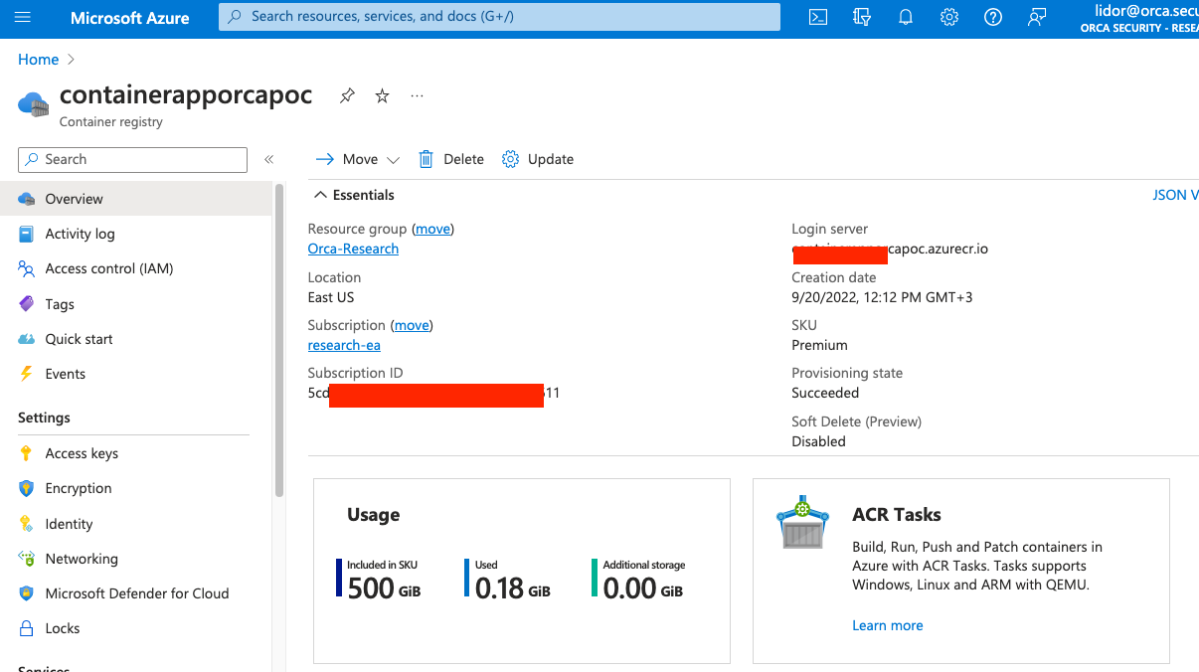Open the Orca-Research resource group link

coord(353,248)
